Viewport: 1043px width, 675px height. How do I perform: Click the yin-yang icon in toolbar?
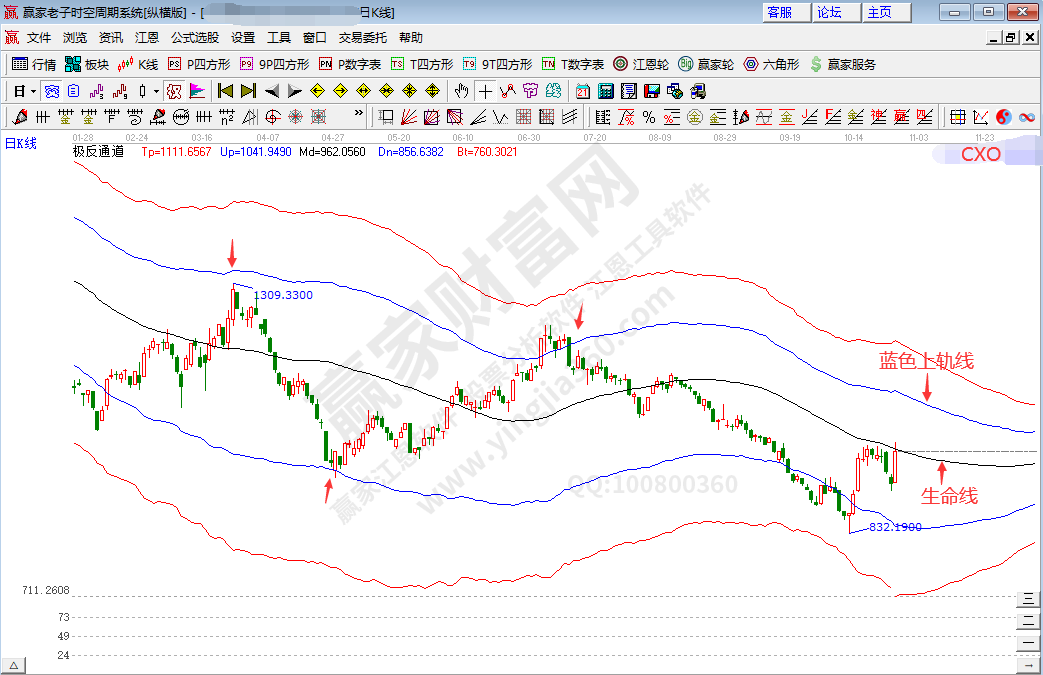1004,117
